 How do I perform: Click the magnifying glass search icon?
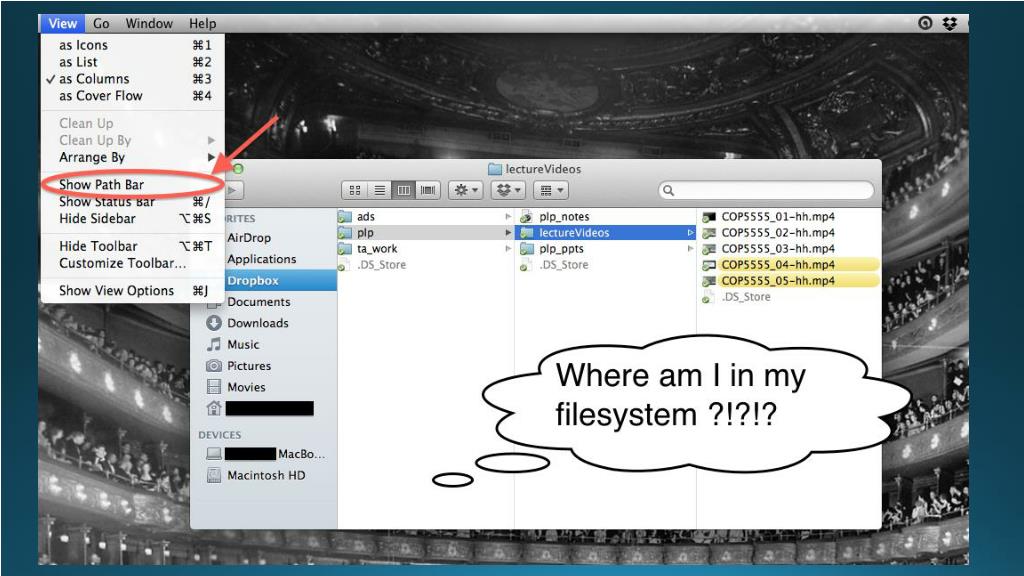[x=668, y=190]
